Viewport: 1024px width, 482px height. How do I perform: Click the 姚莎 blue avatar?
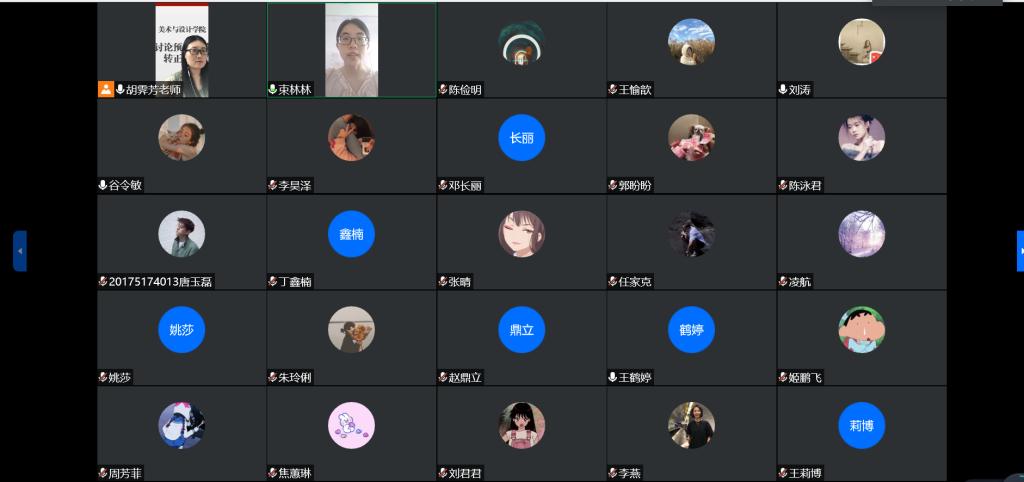coord(182,330)
